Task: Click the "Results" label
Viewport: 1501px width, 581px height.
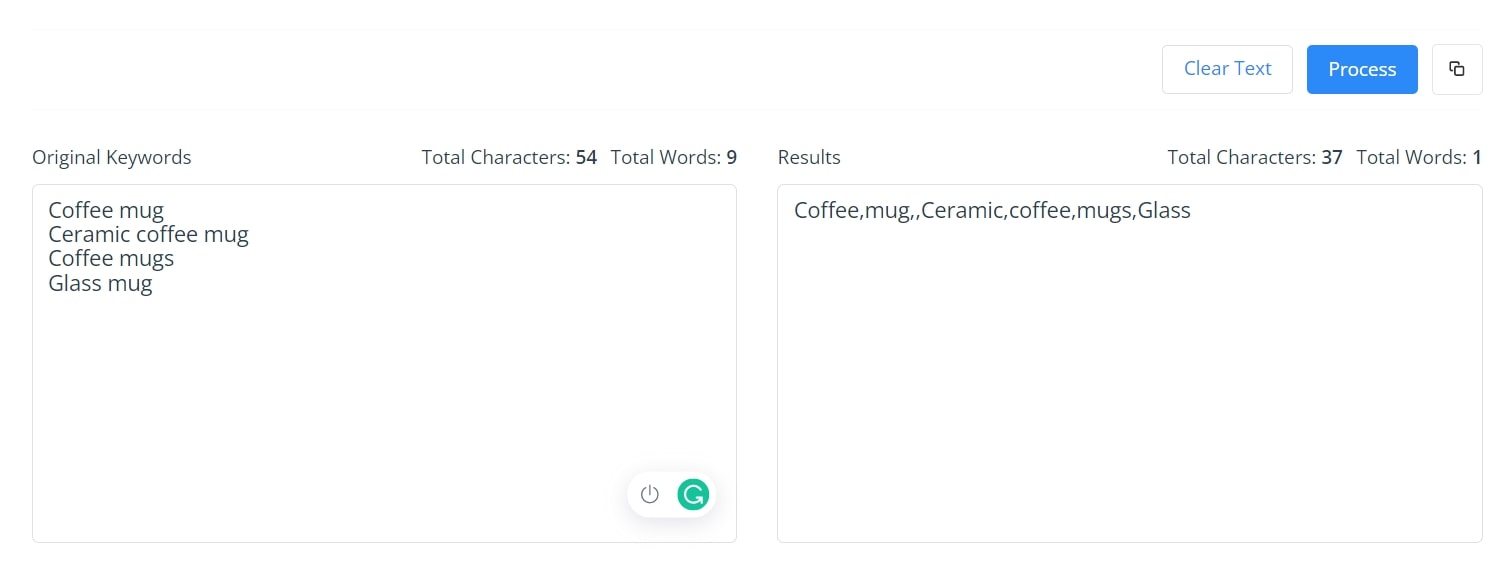Action: (x=809, y=157)
